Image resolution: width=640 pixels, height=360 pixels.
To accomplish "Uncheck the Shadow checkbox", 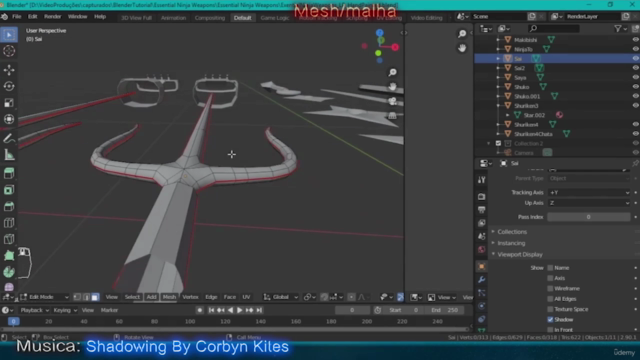I will point(550,320).
